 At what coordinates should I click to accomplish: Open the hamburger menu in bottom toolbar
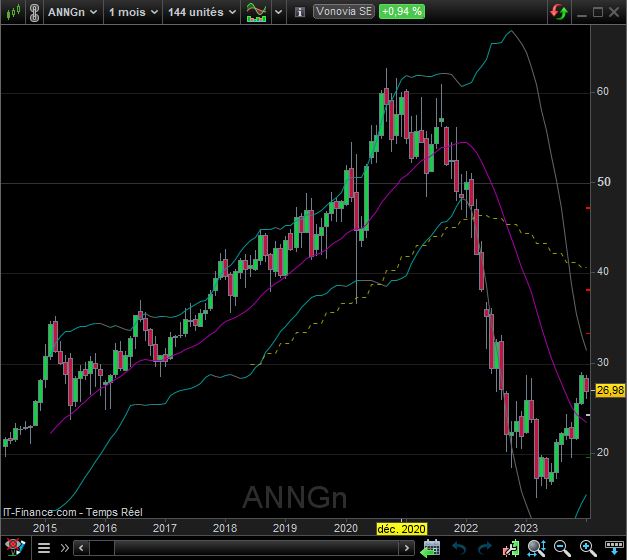(x=44, y=548)
